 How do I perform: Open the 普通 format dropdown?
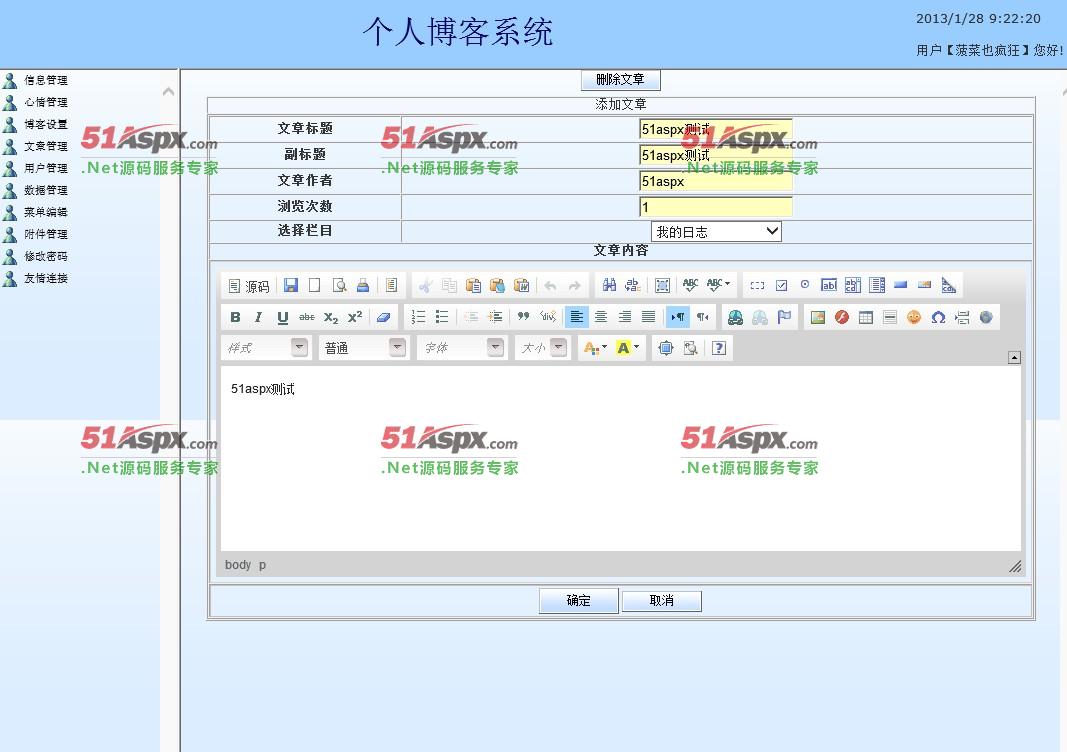pyautogui.click(x=365, y=348)
